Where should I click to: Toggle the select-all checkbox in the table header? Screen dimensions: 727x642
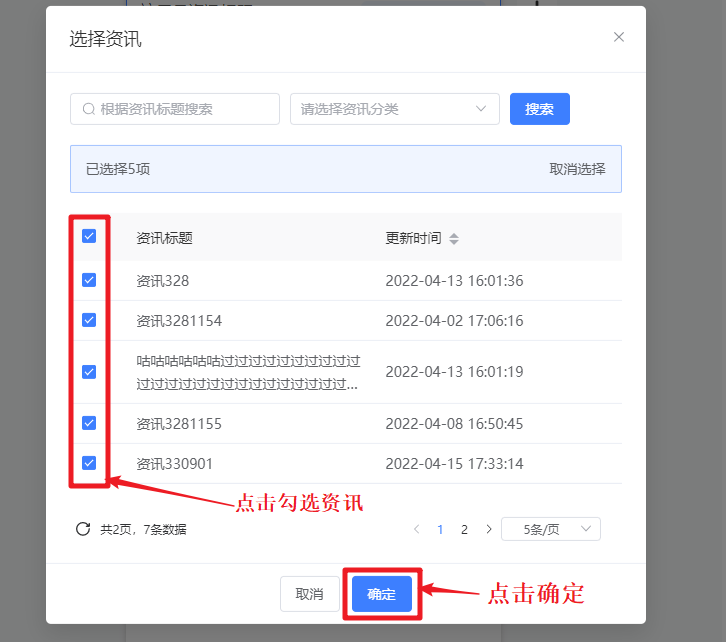pyautogui.click(x=89, y=236)
